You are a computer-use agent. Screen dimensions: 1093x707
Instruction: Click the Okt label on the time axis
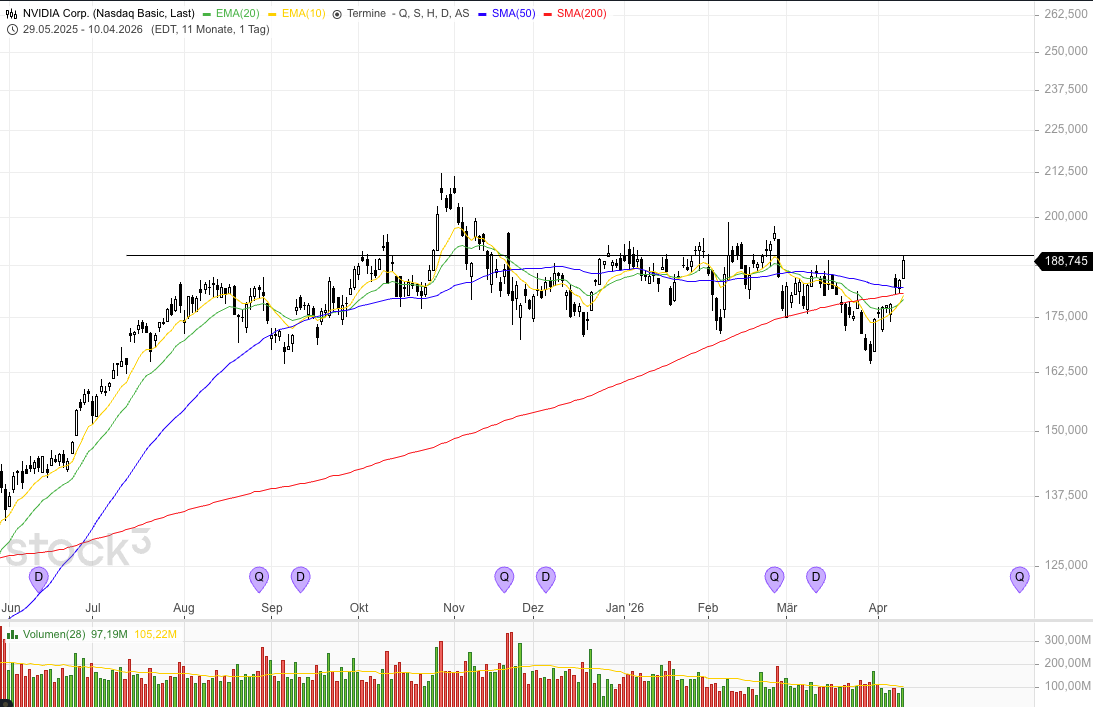(359, 608)
